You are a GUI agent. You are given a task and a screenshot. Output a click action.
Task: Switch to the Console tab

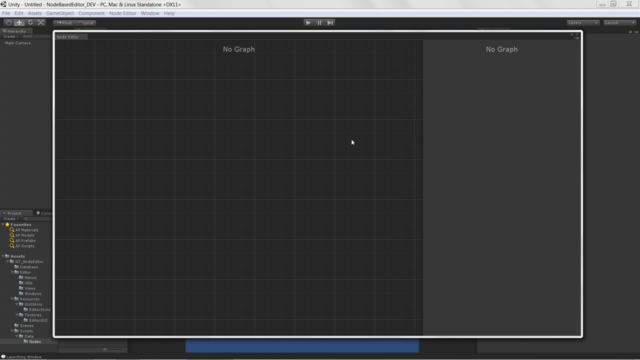(43, 213)
